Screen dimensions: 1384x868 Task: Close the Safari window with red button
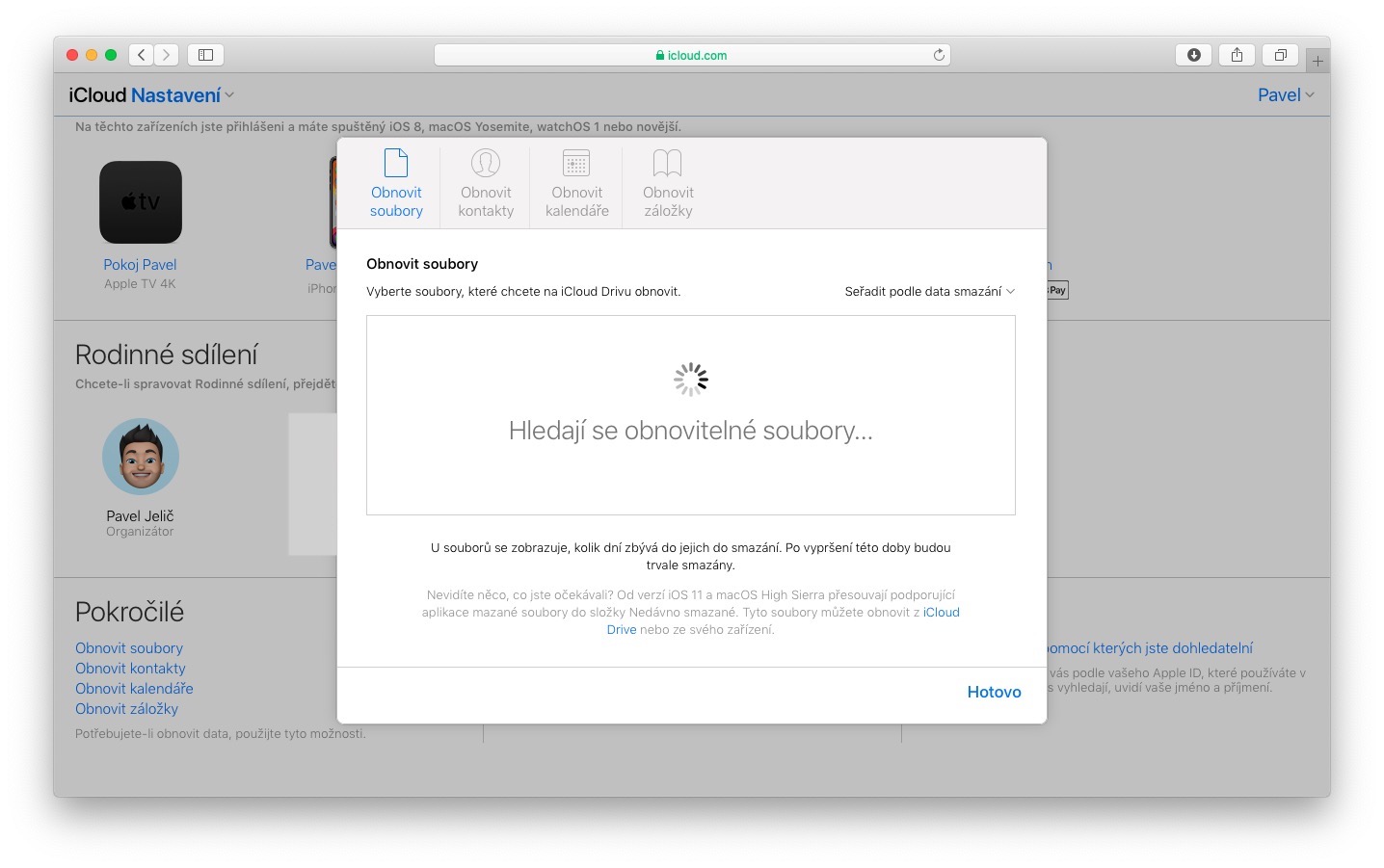[x=72, y=55]
